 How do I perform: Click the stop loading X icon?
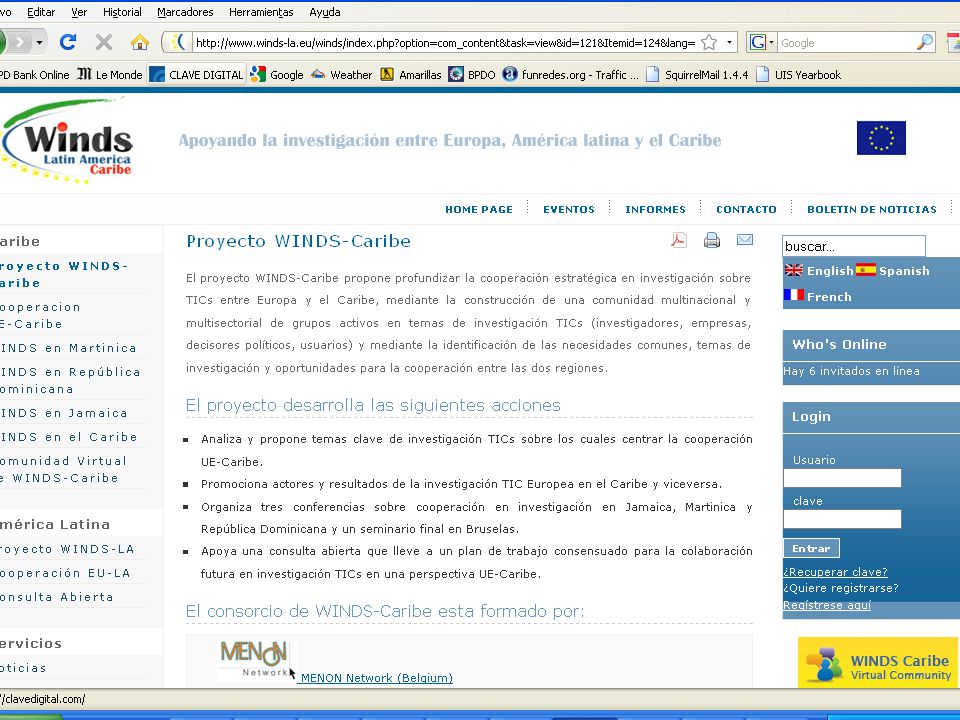point(103,42)
